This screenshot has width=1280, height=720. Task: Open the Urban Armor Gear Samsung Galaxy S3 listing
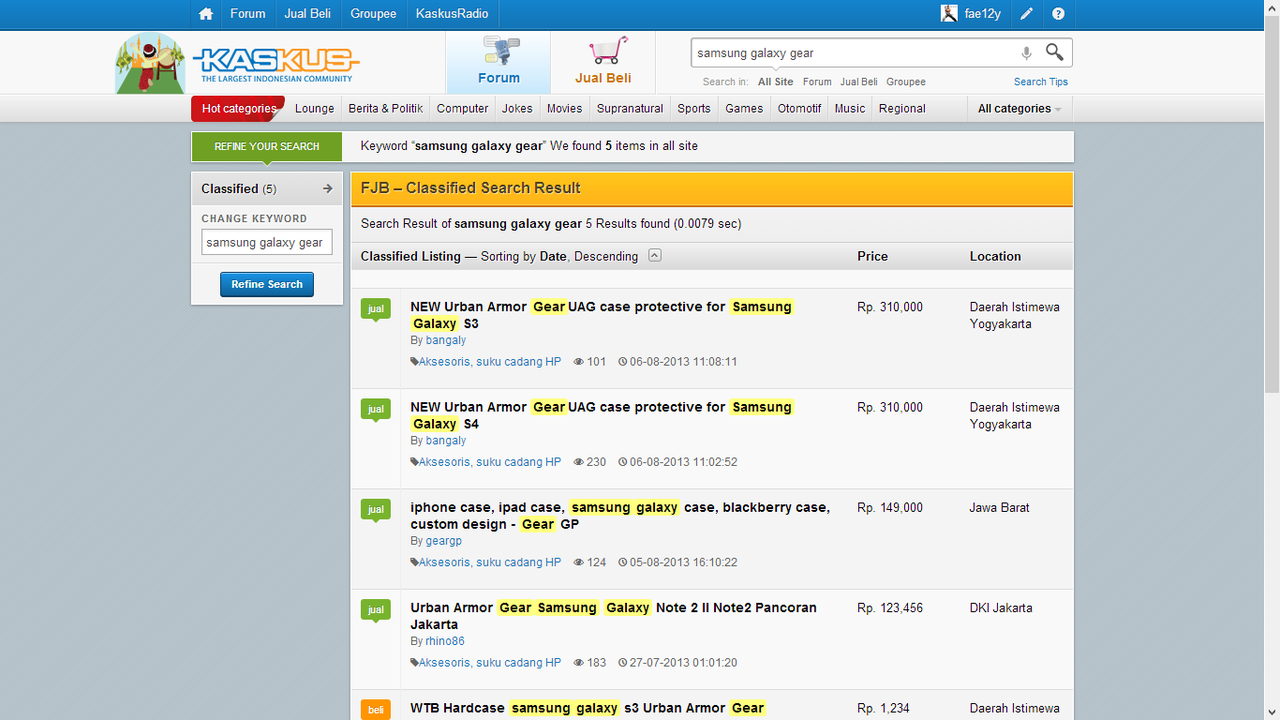601,315
